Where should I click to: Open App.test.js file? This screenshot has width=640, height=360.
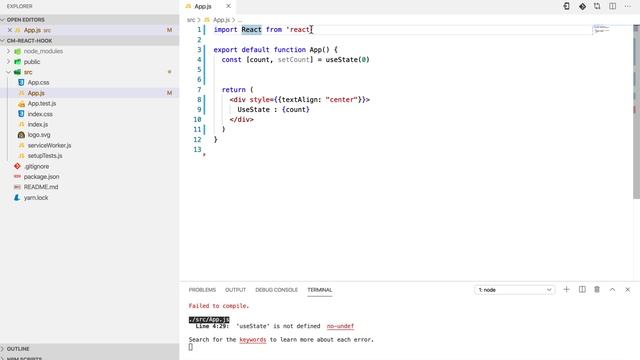(x=42, y=104)
